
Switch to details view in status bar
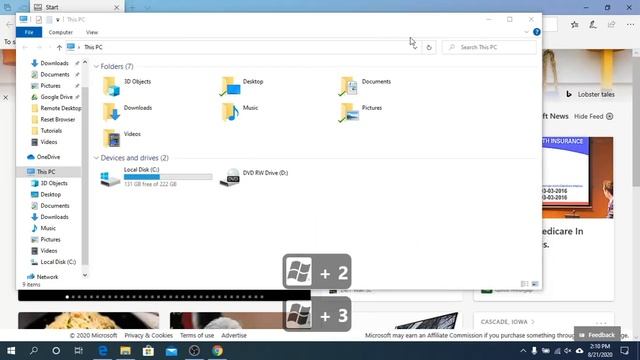(x=524, y=284)
